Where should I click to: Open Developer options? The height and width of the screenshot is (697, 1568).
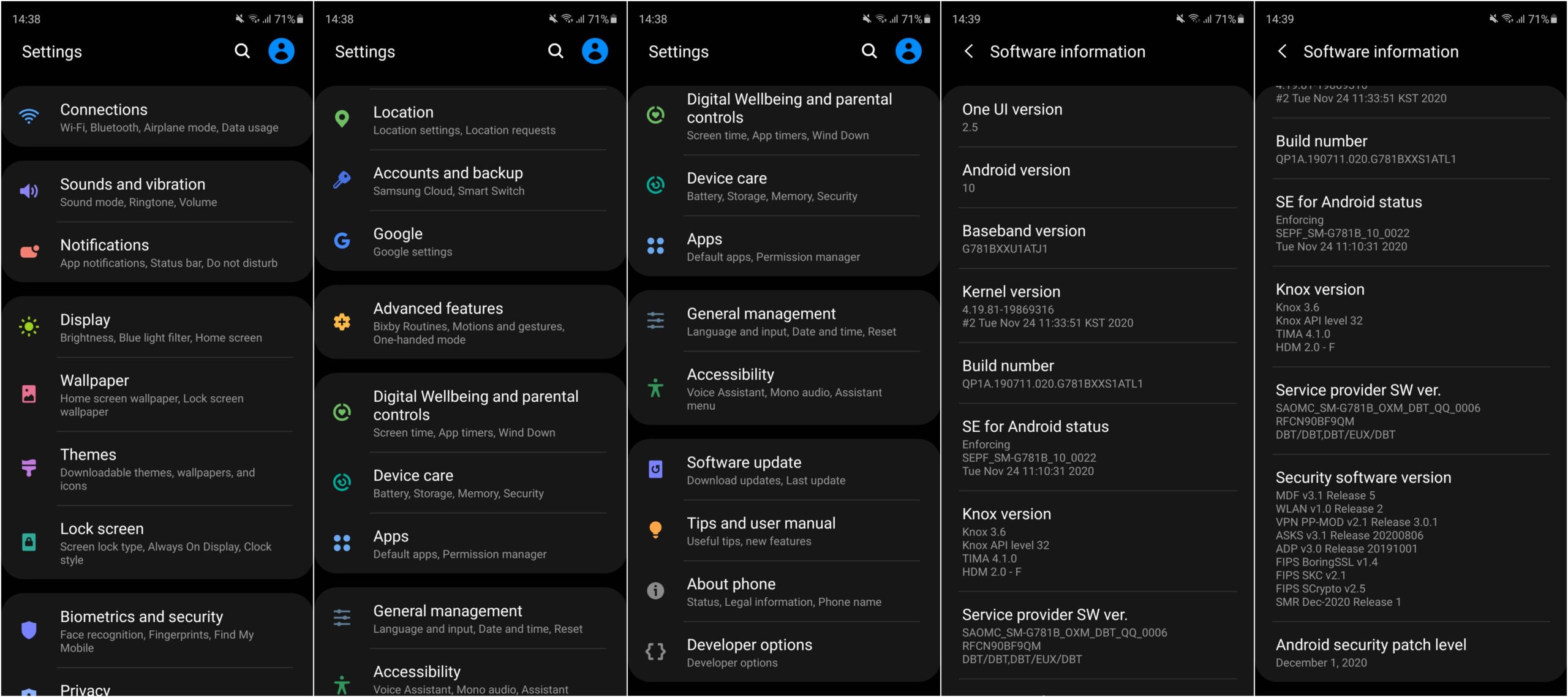click(x=784, y=652)
